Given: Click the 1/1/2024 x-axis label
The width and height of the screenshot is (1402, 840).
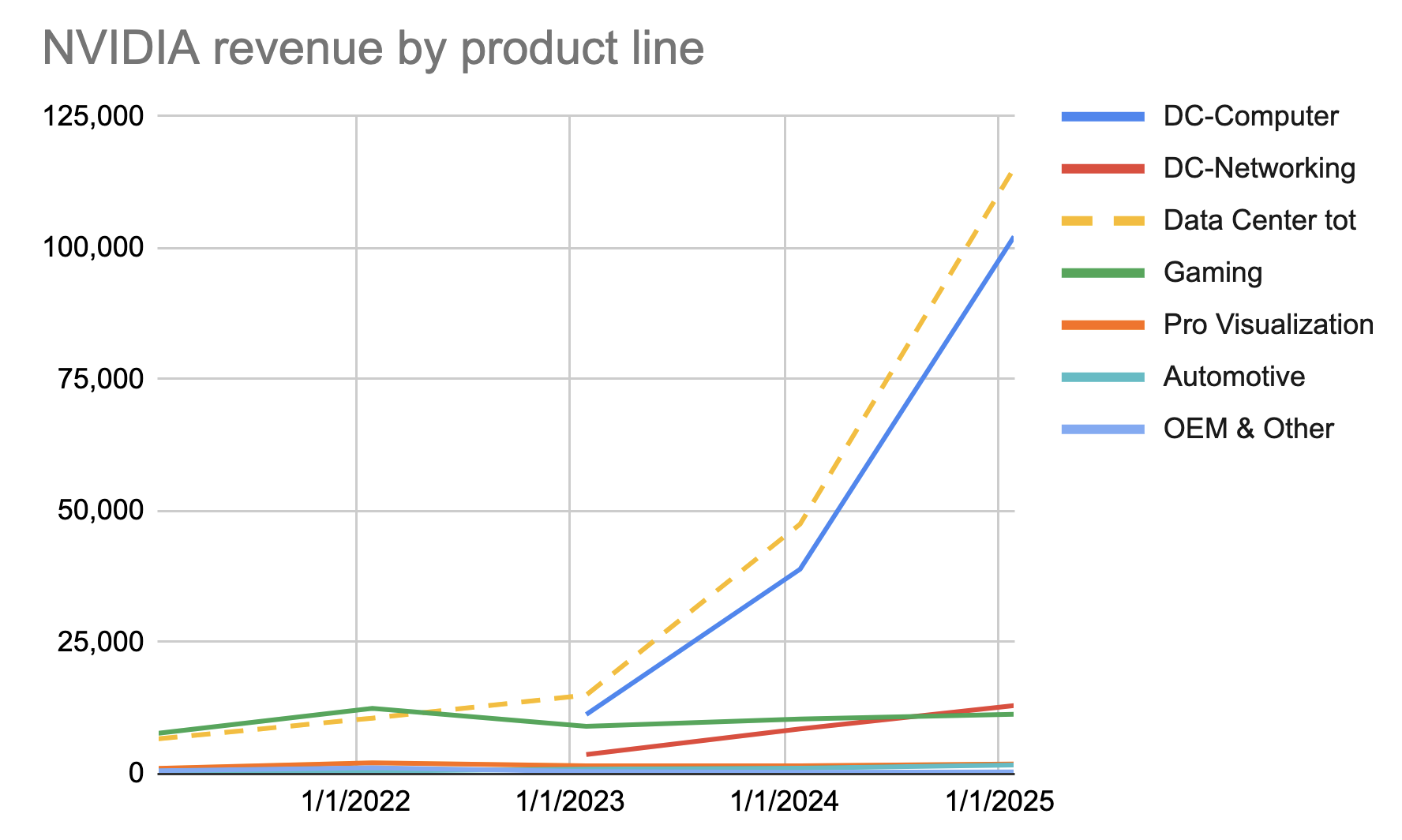Looking at the screenshot, I should pos(785,802).
